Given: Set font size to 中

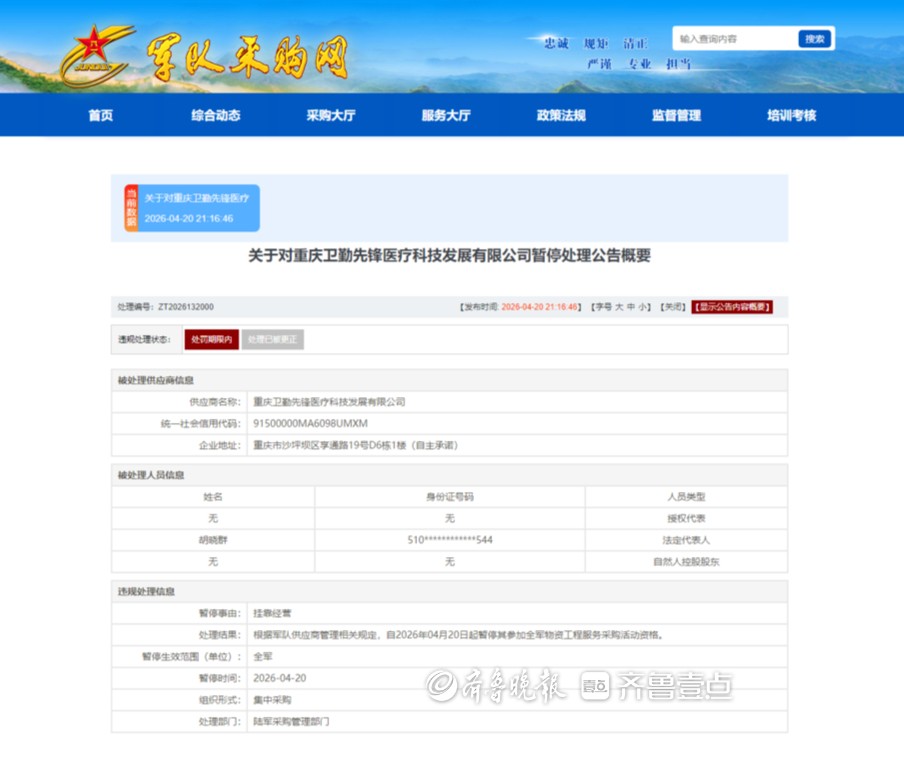Looking at the screenshot, I should click(x=631, y=307).
